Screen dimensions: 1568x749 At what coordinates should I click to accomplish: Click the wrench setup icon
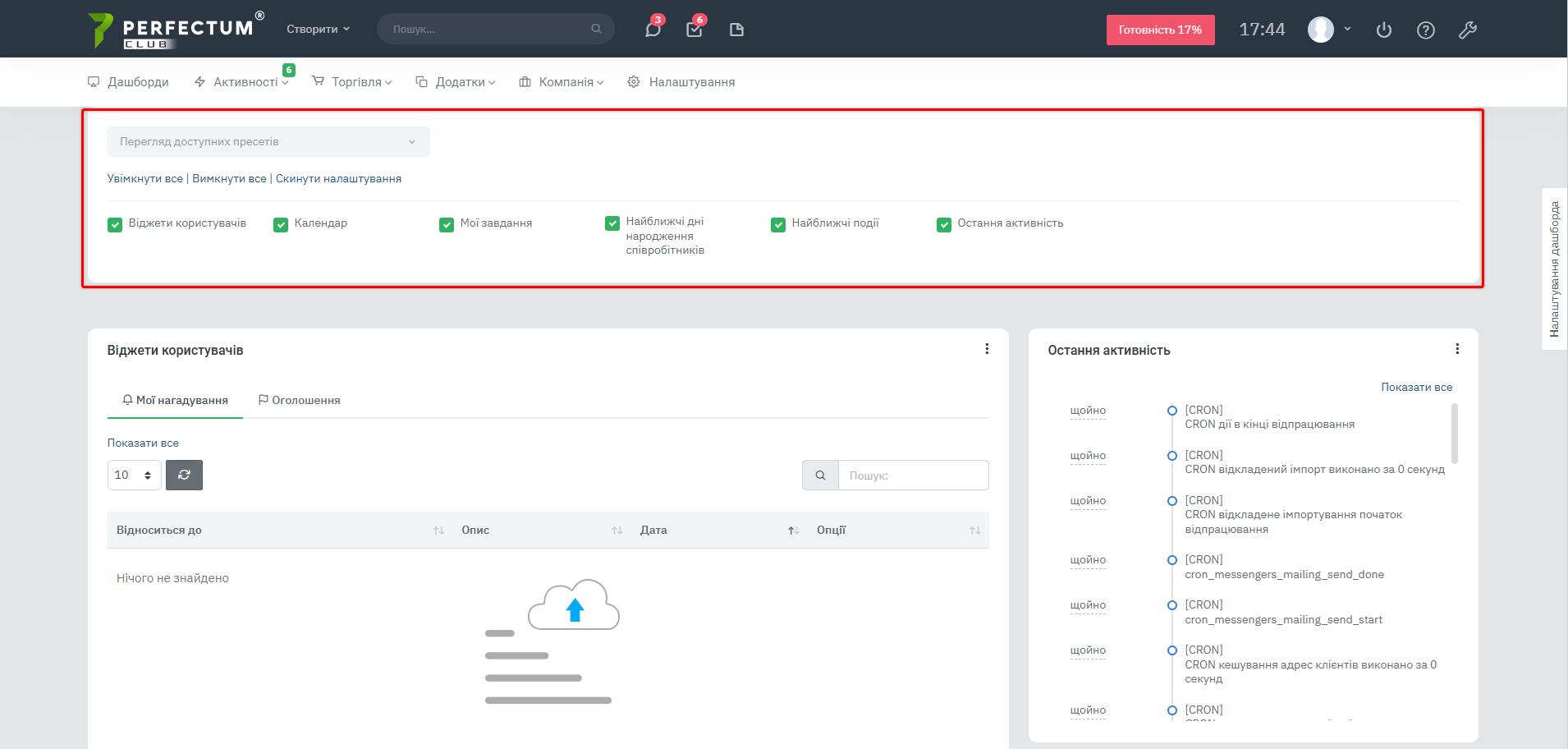1468,30
